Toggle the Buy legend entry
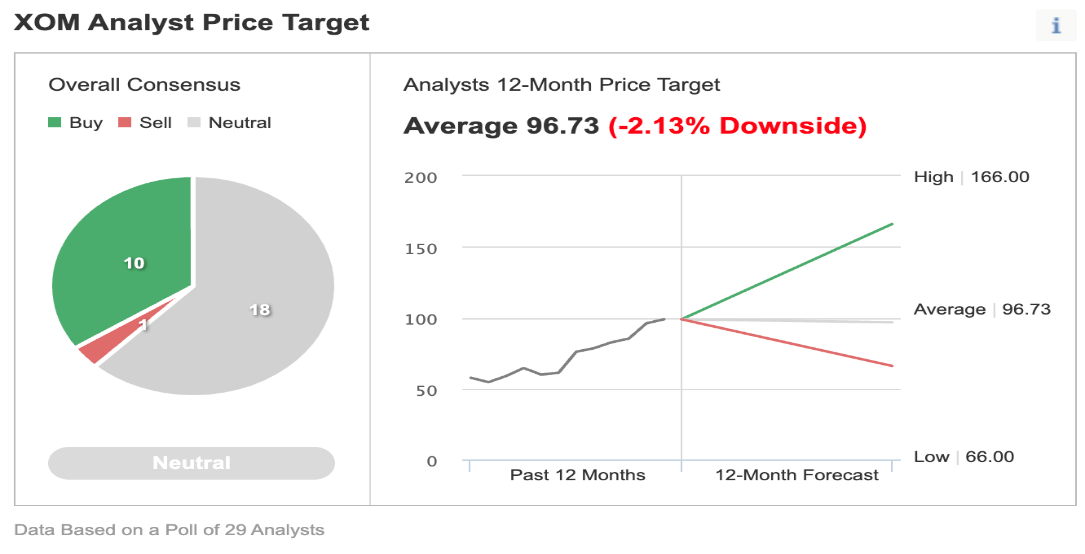 coord(75,123)
